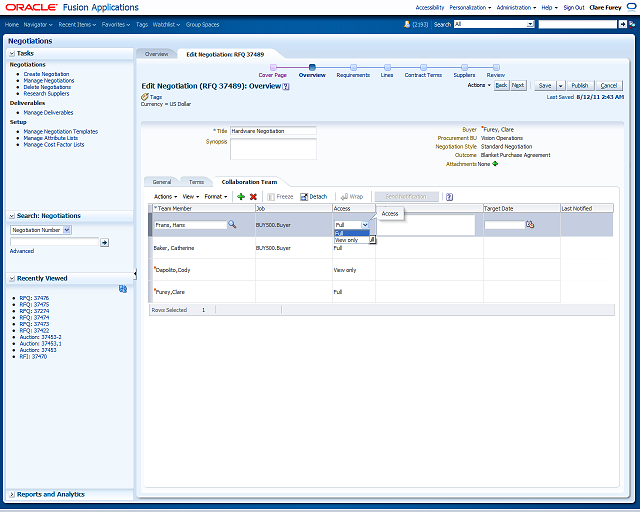The width and height of the screenshot is (640, 512).
Task: Open the page Actions dropdown near Back
Action: tap(479, 85)
